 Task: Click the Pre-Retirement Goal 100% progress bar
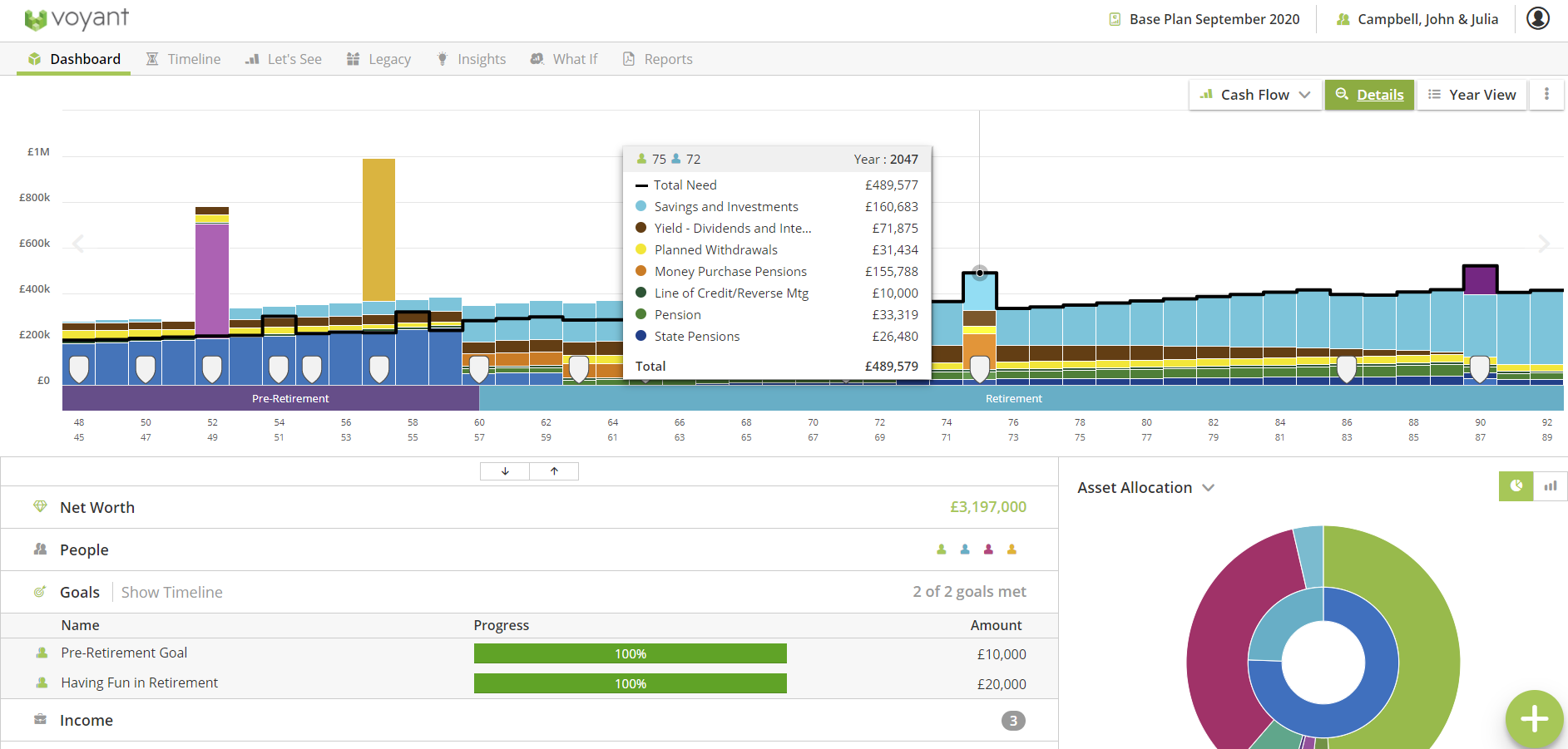[631, 653]
